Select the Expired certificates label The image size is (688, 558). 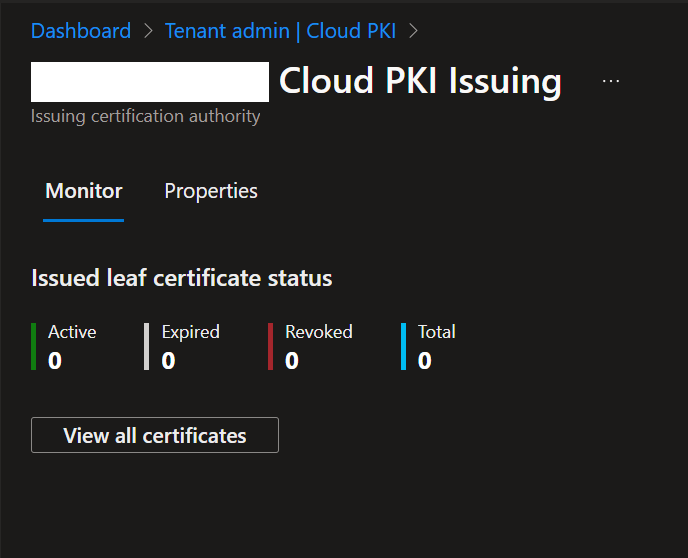(x=190, y=332)
